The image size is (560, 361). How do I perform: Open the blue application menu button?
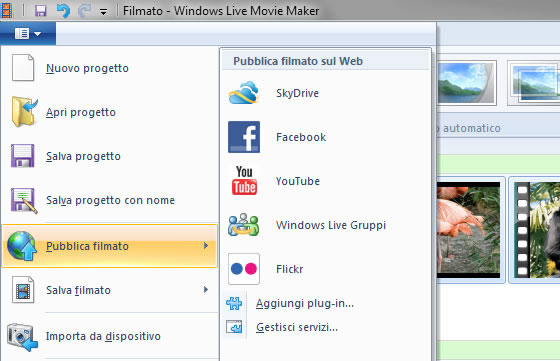click(x=28, y=34)
